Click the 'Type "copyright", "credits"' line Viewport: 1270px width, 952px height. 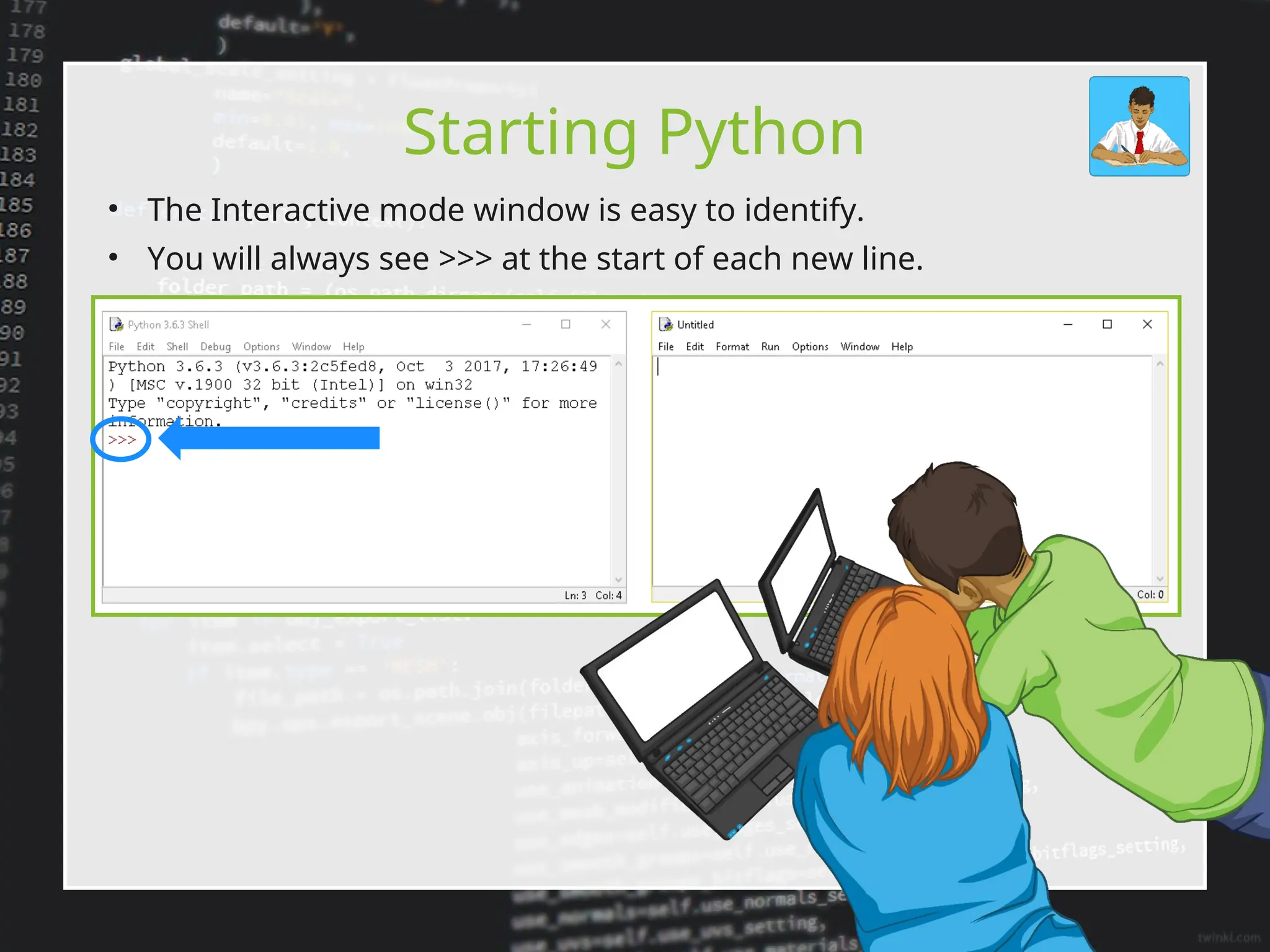coord(352,403)
